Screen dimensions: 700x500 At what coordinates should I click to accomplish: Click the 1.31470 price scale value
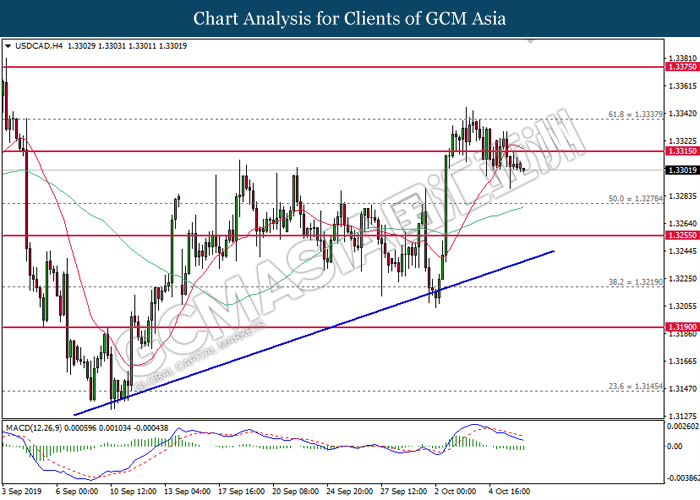tap(683, 389)
